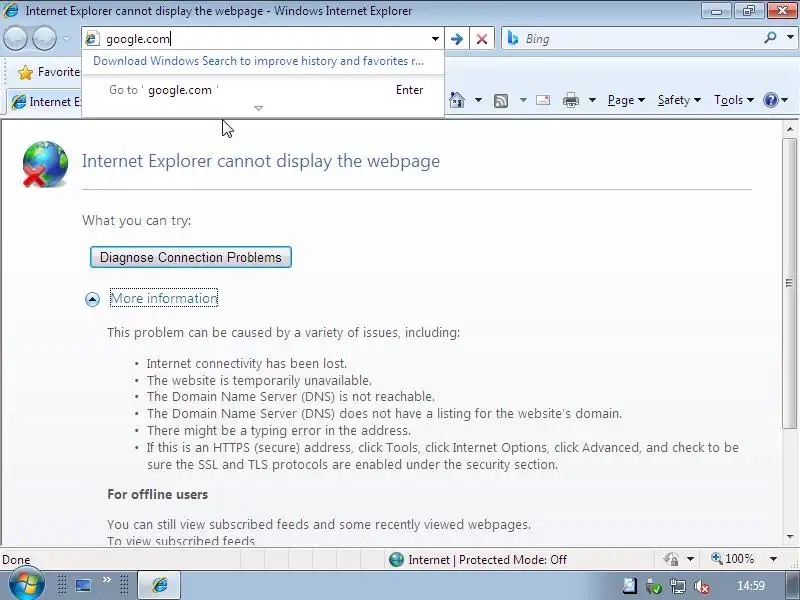Expand the autocomplete list chevron
The width and height of the screenshot is (800, 600).
258,108
